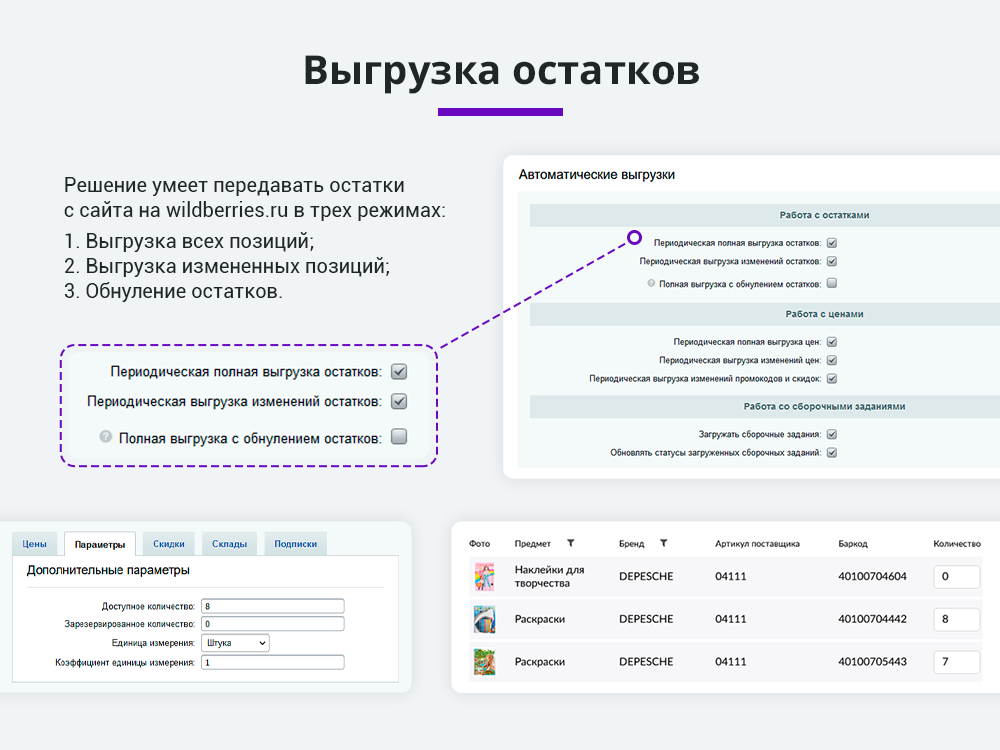
Task: Click the first Раскраски product thumbnail
Action: [485, 619]
